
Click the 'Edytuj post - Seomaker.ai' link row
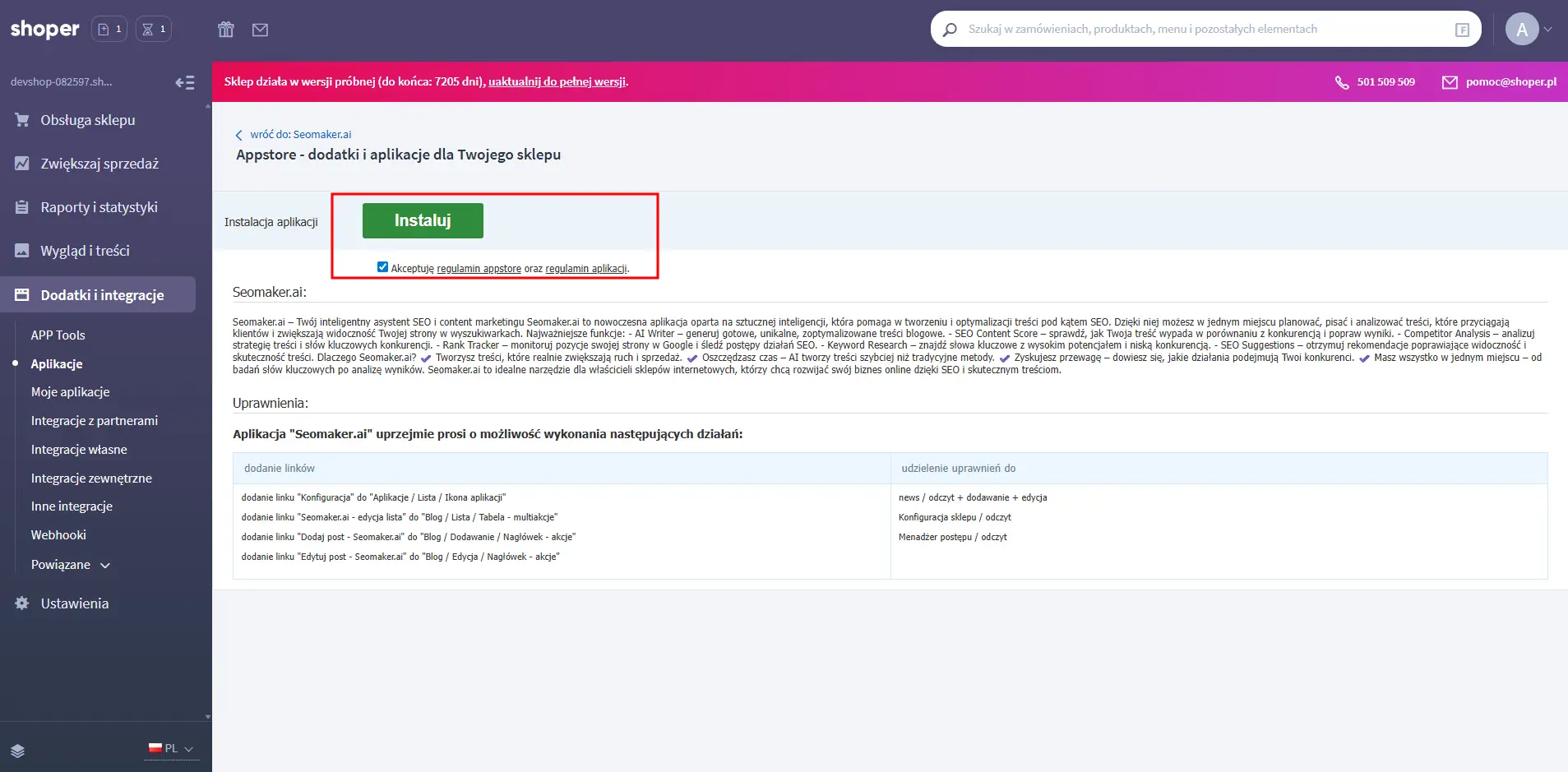pos(400,557)
